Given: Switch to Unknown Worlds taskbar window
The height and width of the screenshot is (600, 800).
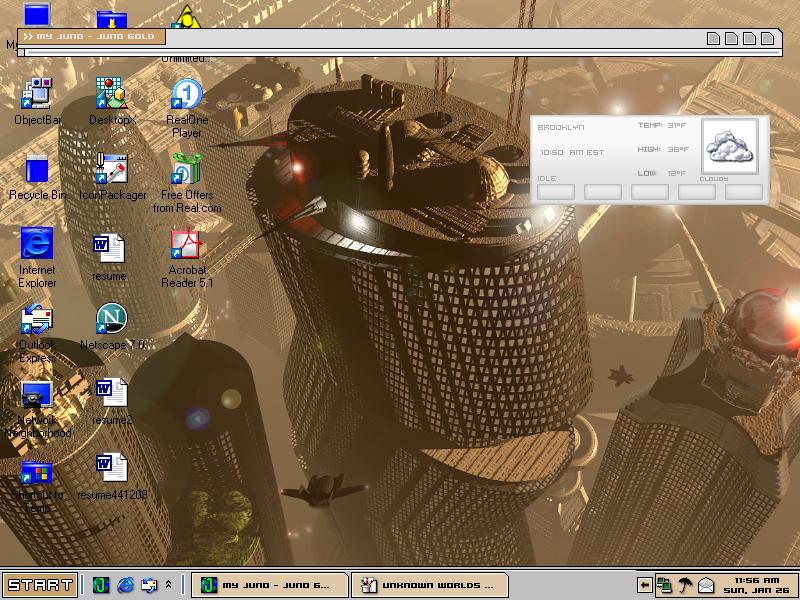Looking at the screenshot, I should (430, 585).
